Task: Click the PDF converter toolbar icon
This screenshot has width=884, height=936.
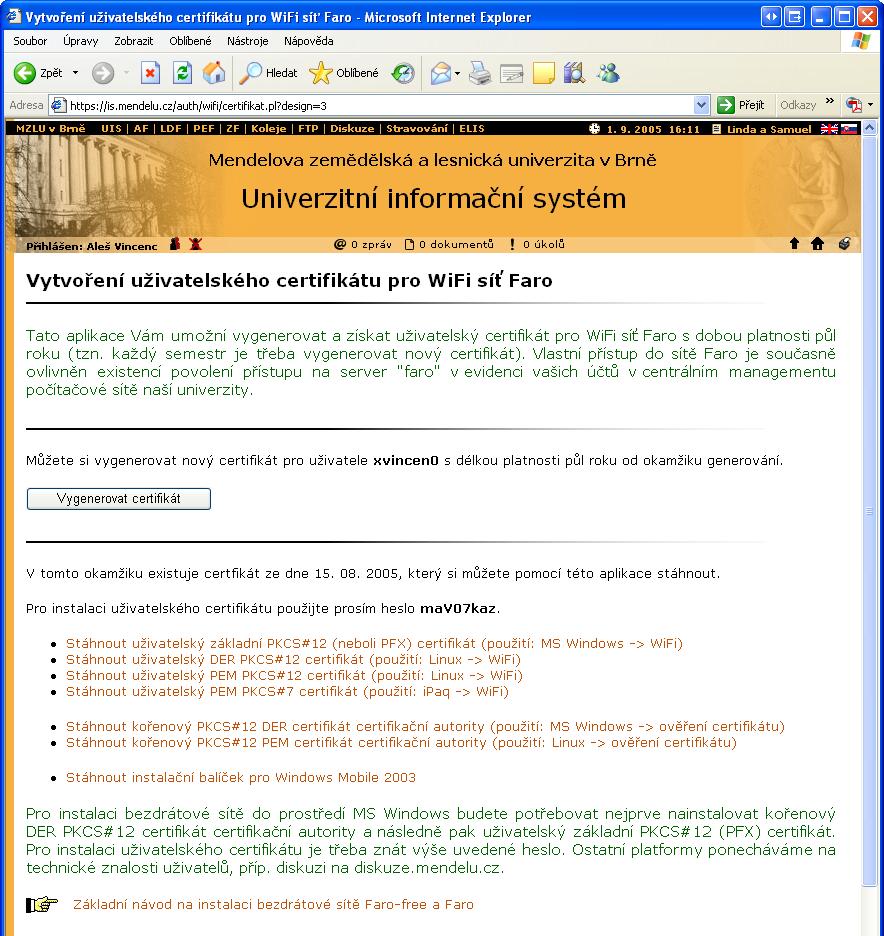Action: click(x=854, y=105)
